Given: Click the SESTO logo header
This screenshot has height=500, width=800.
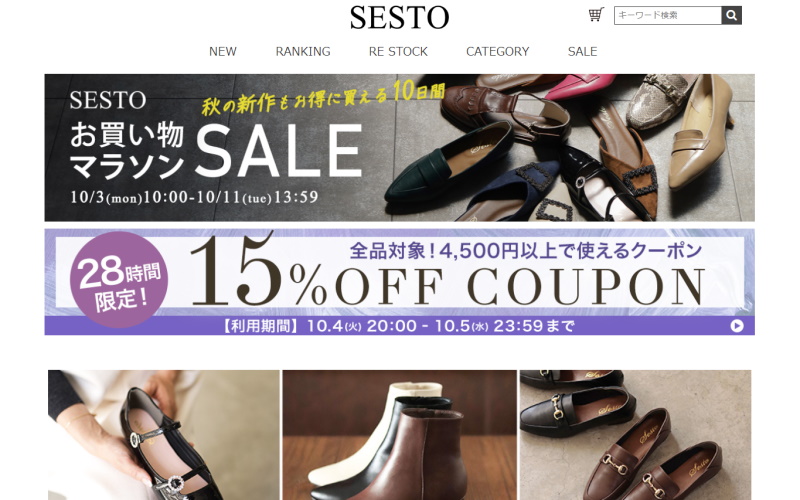Looking at the screenshot, I should coord(399,18).
